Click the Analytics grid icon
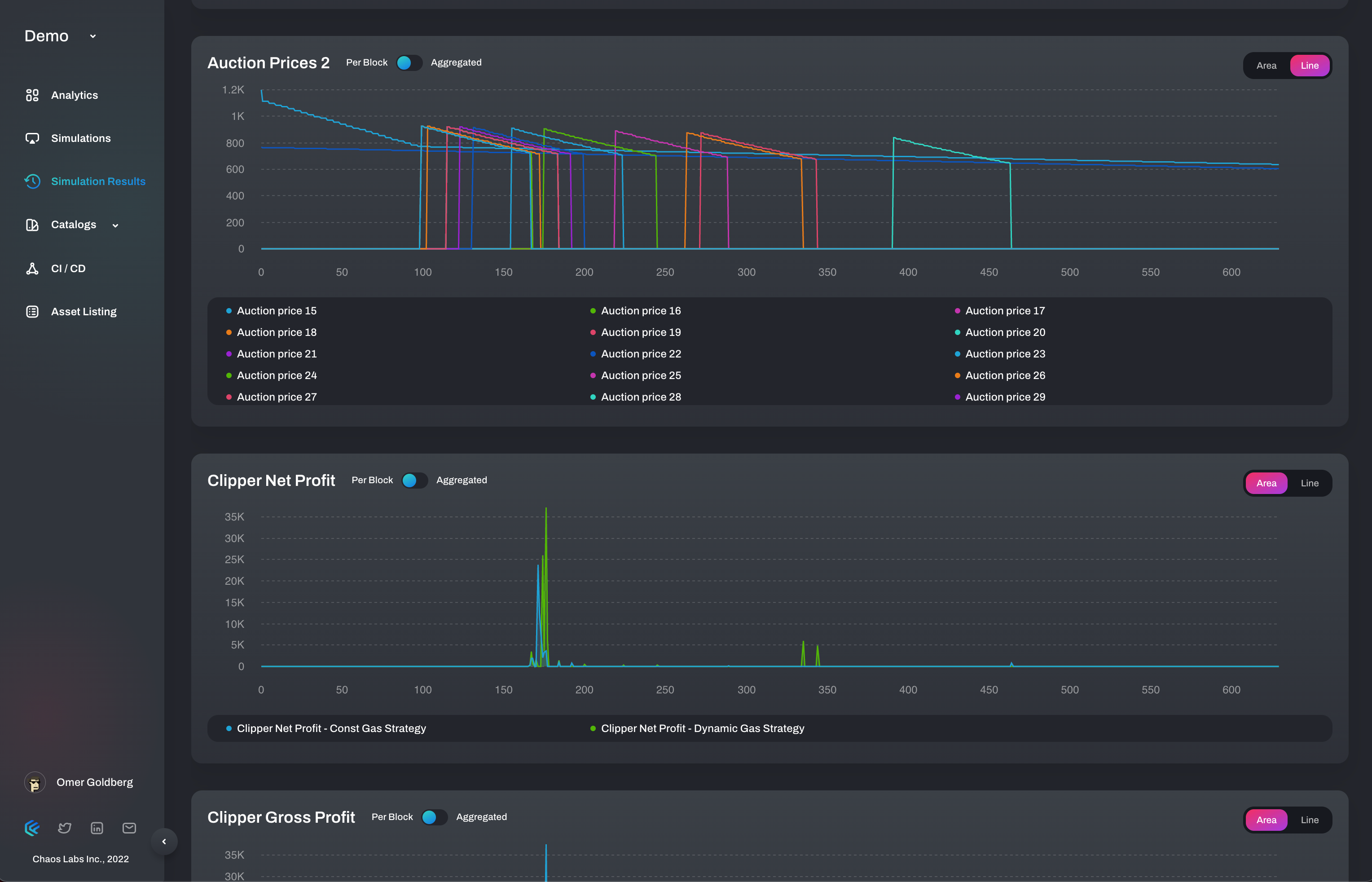Image resolution: width=1372 pixels, height=882 pixels. click(32, 95)
